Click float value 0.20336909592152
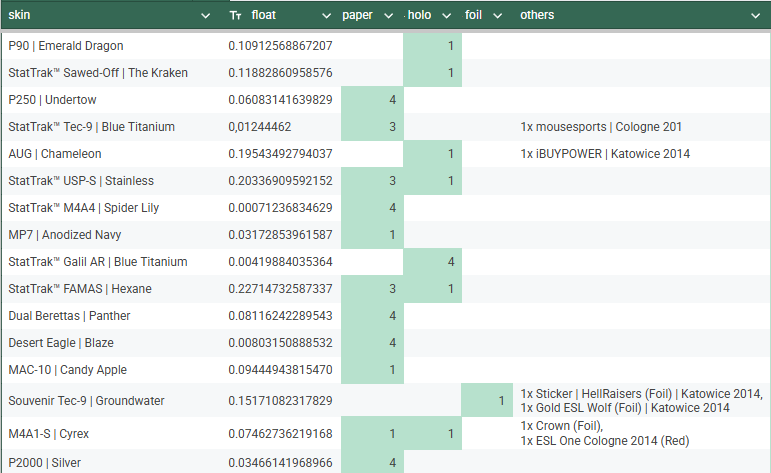 (280, 181)
